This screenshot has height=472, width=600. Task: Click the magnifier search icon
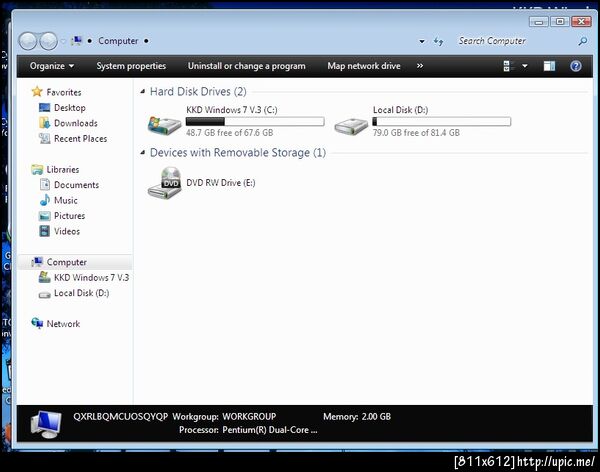click(x=583, y=41)
